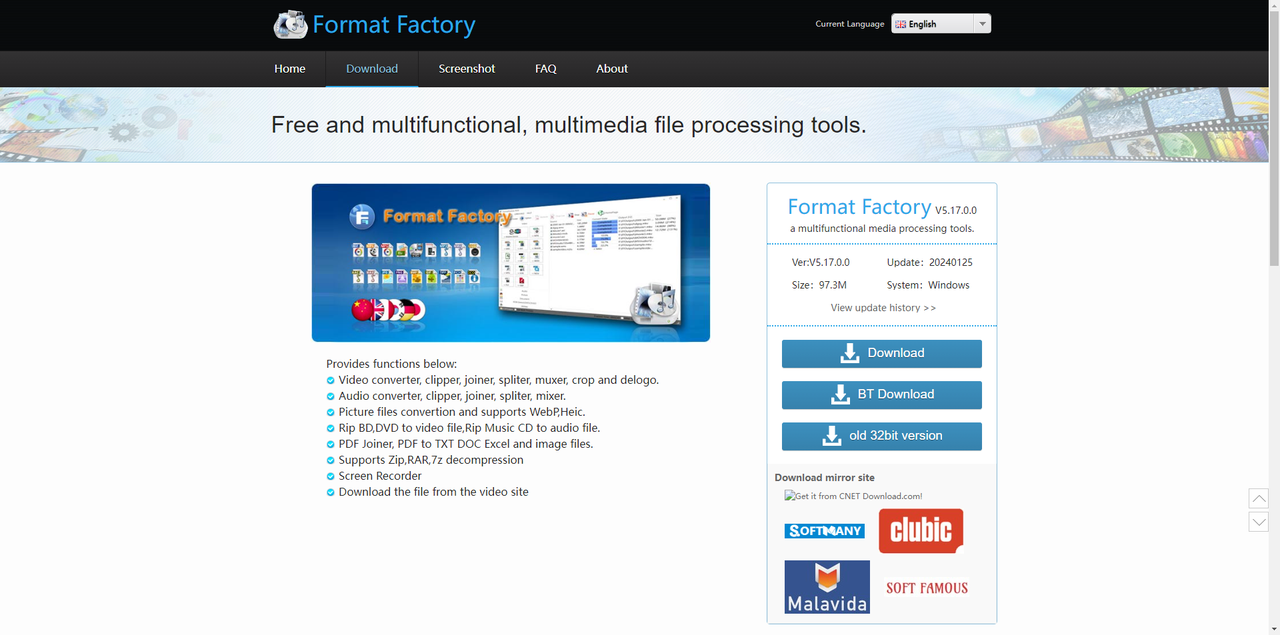1280x635 pixels.
Task: Click the 'Provides functions below:' text
Action: [x=391, y=364]
